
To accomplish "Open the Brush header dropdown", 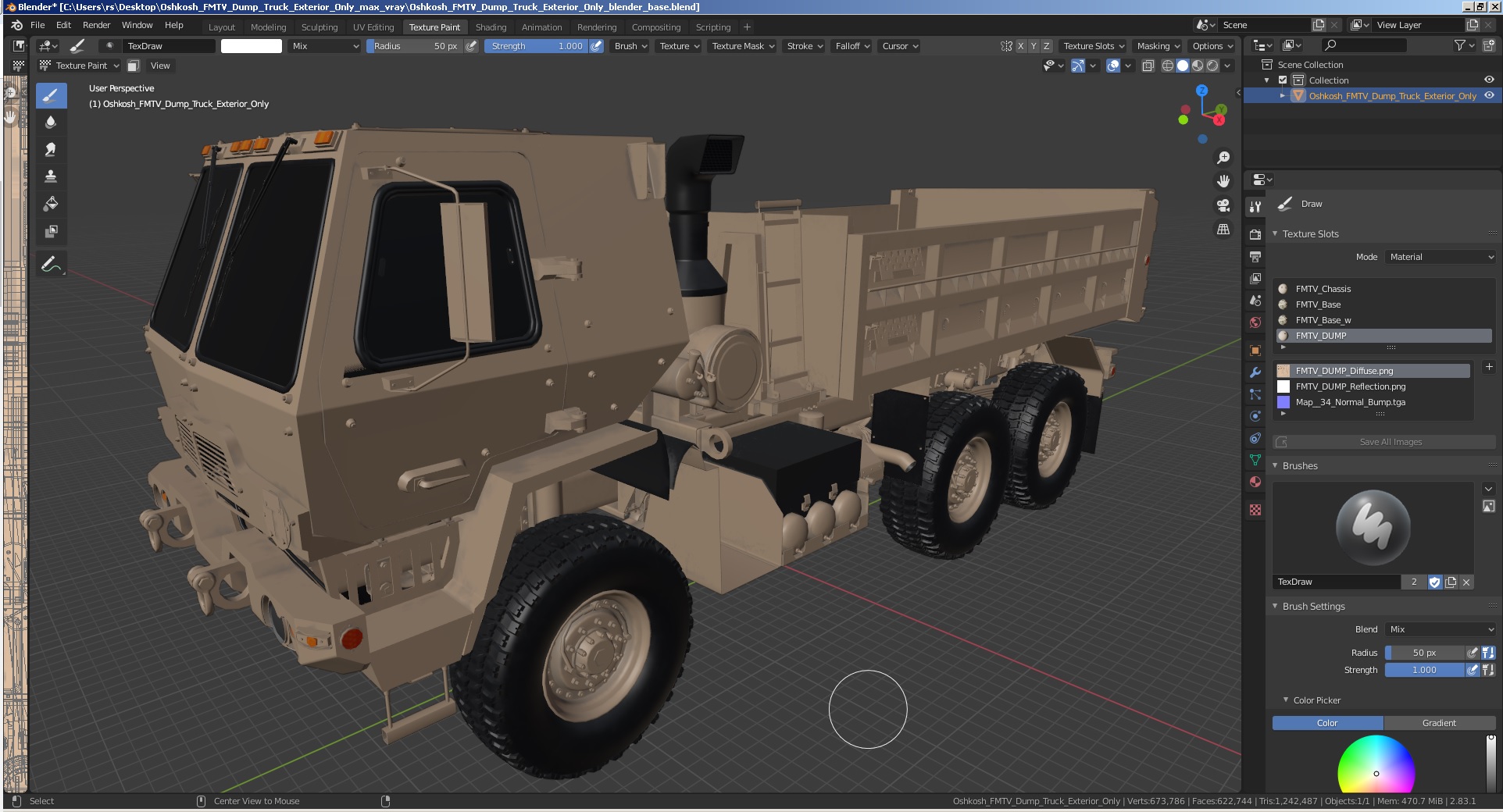I will click(630, 46).
